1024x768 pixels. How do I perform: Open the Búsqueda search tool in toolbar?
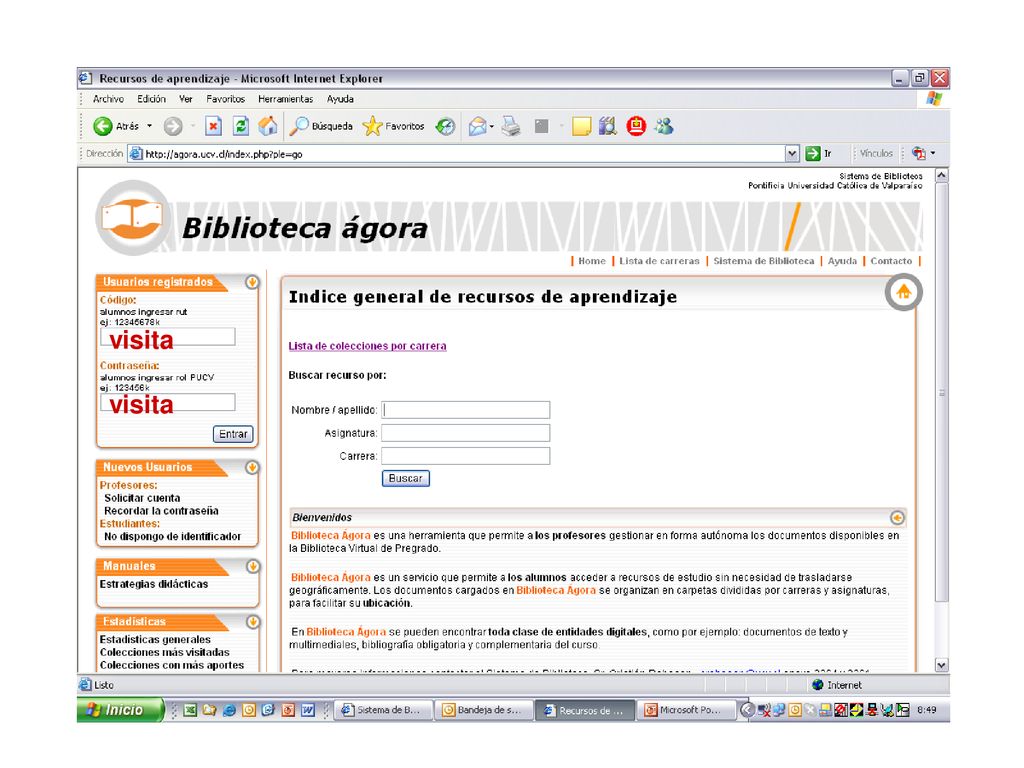click(321, 126)
